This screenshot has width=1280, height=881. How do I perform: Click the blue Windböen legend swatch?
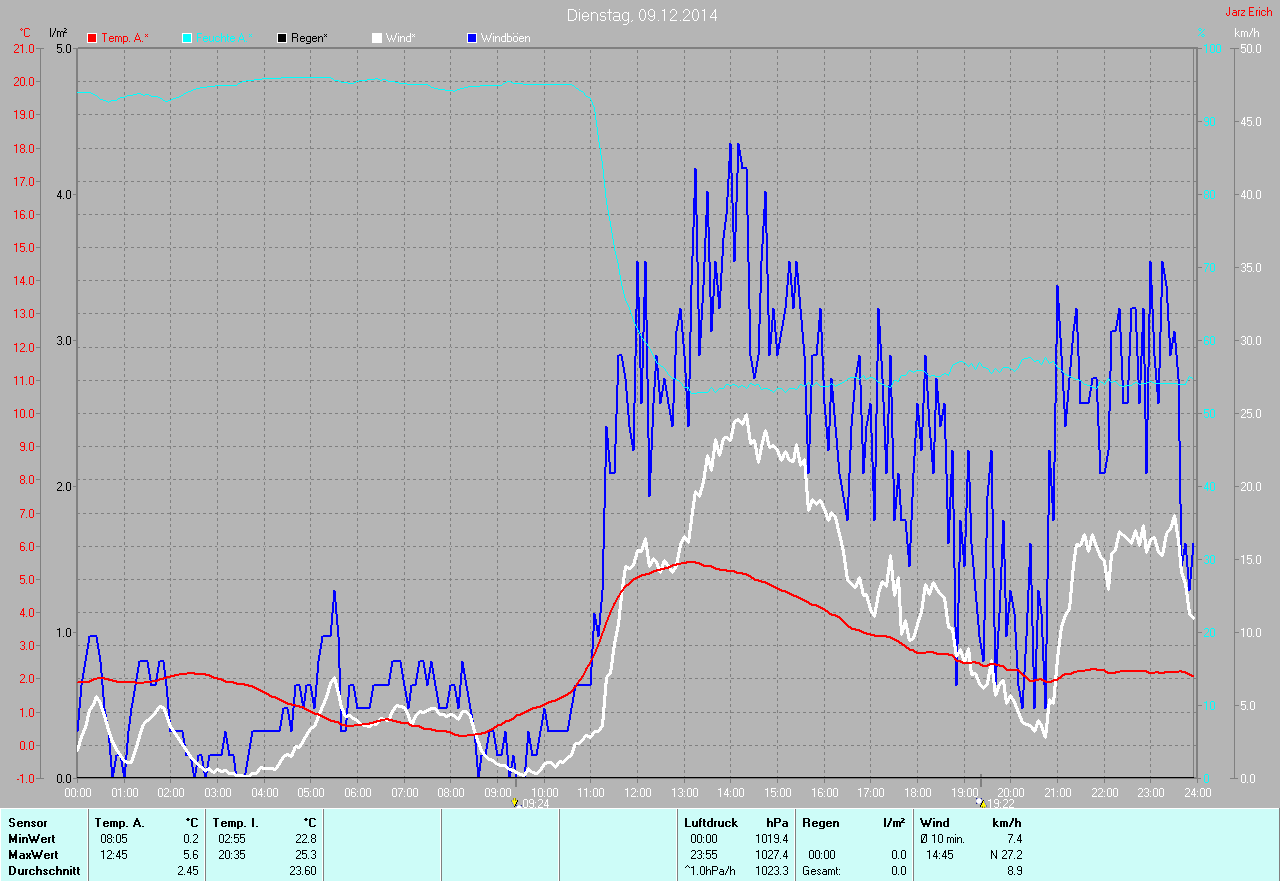(472, 38)
